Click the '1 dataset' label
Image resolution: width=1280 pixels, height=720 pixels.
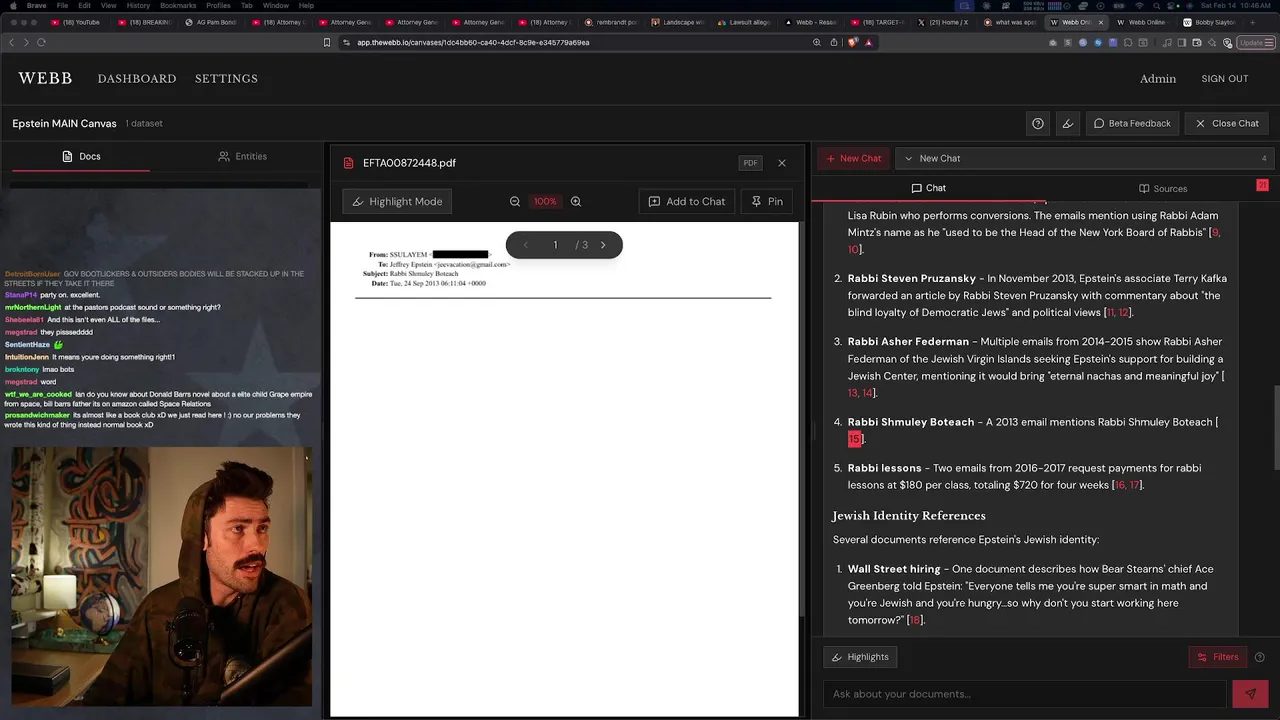tap(144, 123)
